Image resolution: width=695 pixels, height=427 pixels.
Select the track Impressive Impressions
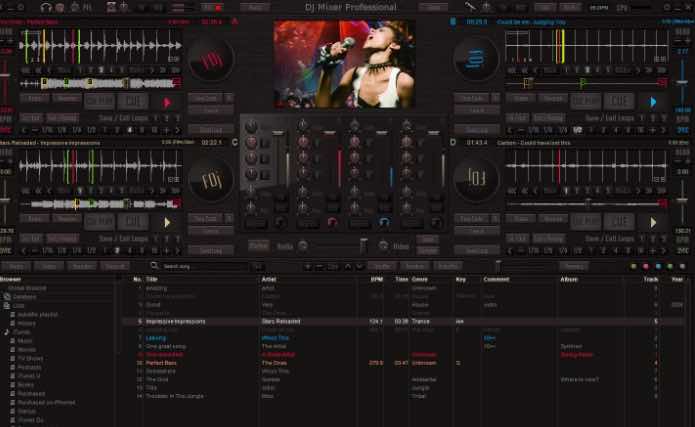tap(402, 321)
